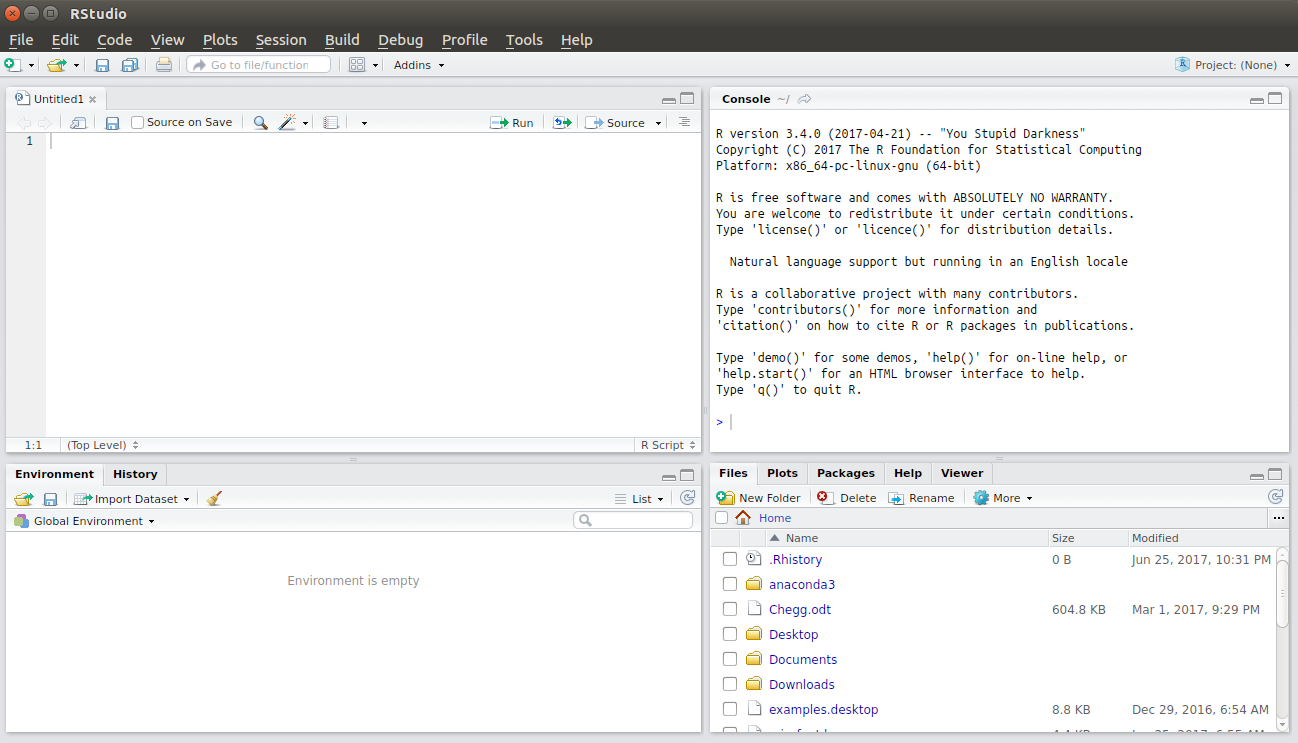Save the current document from the main toolbar

pyautogui.click(x=102, y=65)
